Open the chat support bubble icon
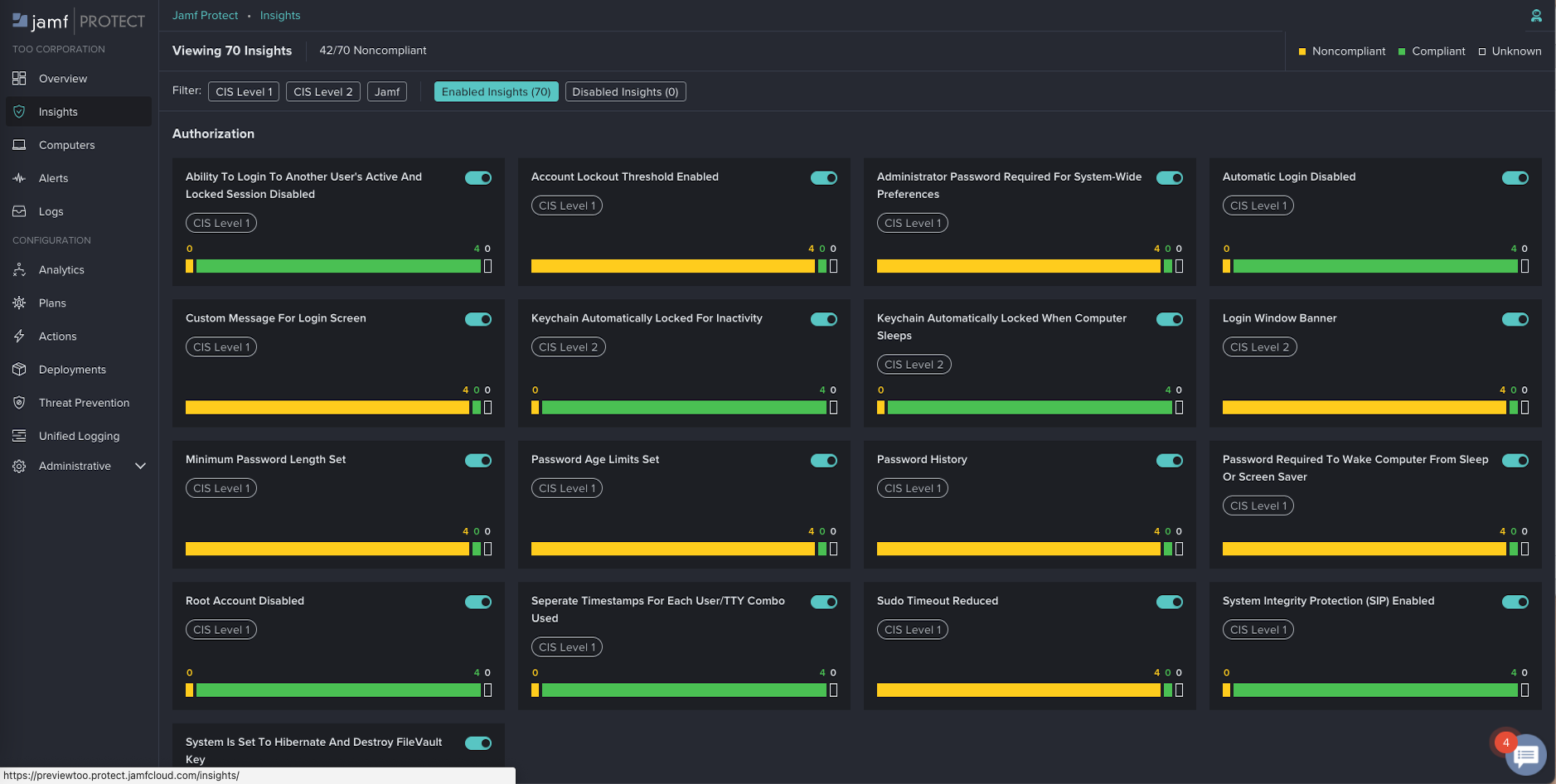Screen dimensions: 1556x784 point(1525,755)
